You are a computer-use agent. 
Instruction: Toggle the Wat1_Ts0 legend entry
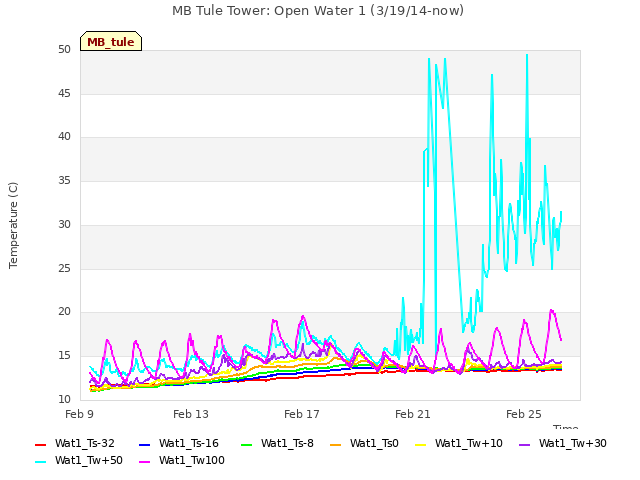(x=364, y=444)
